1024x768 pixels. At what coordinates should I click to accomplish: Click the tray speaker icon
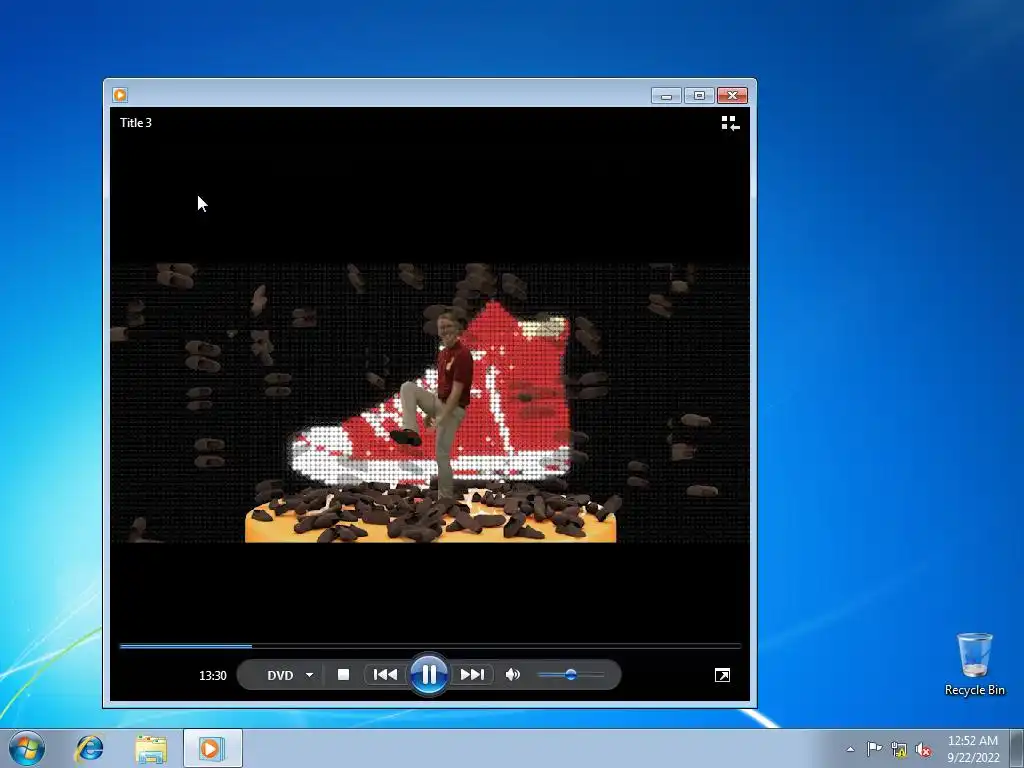pos(923,750)
